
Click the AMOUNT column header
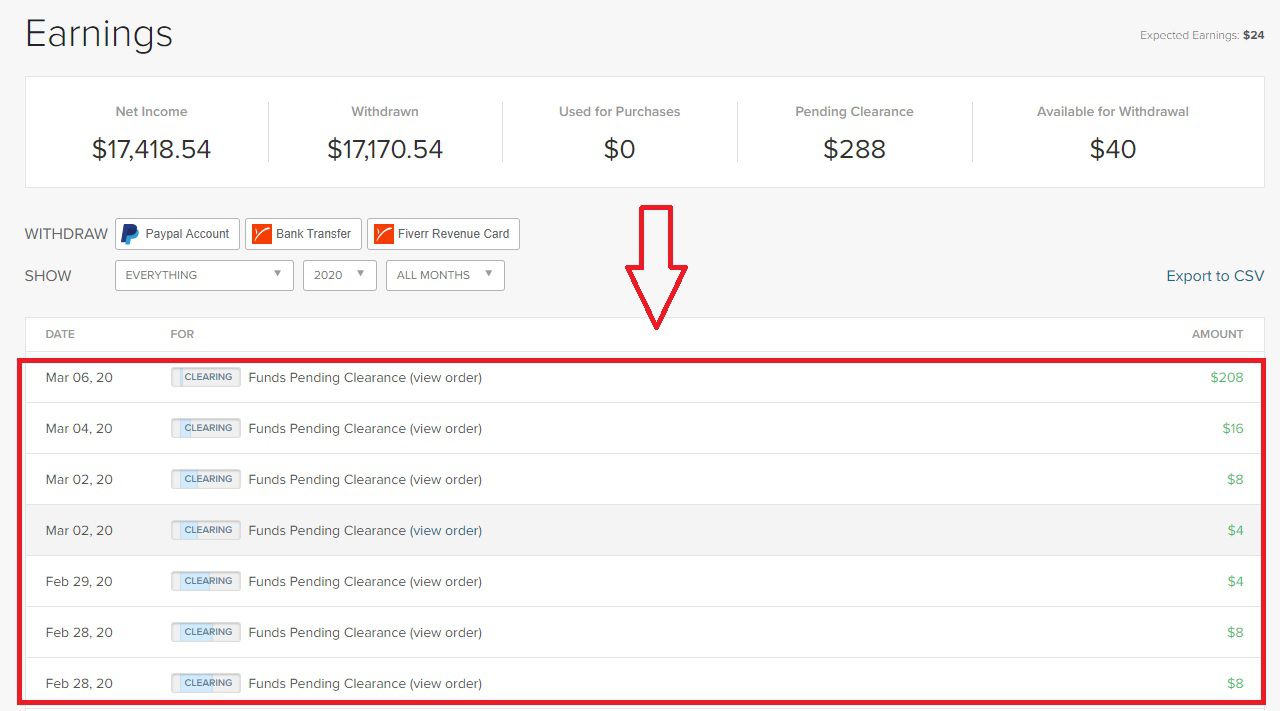tap(1217, 334)
